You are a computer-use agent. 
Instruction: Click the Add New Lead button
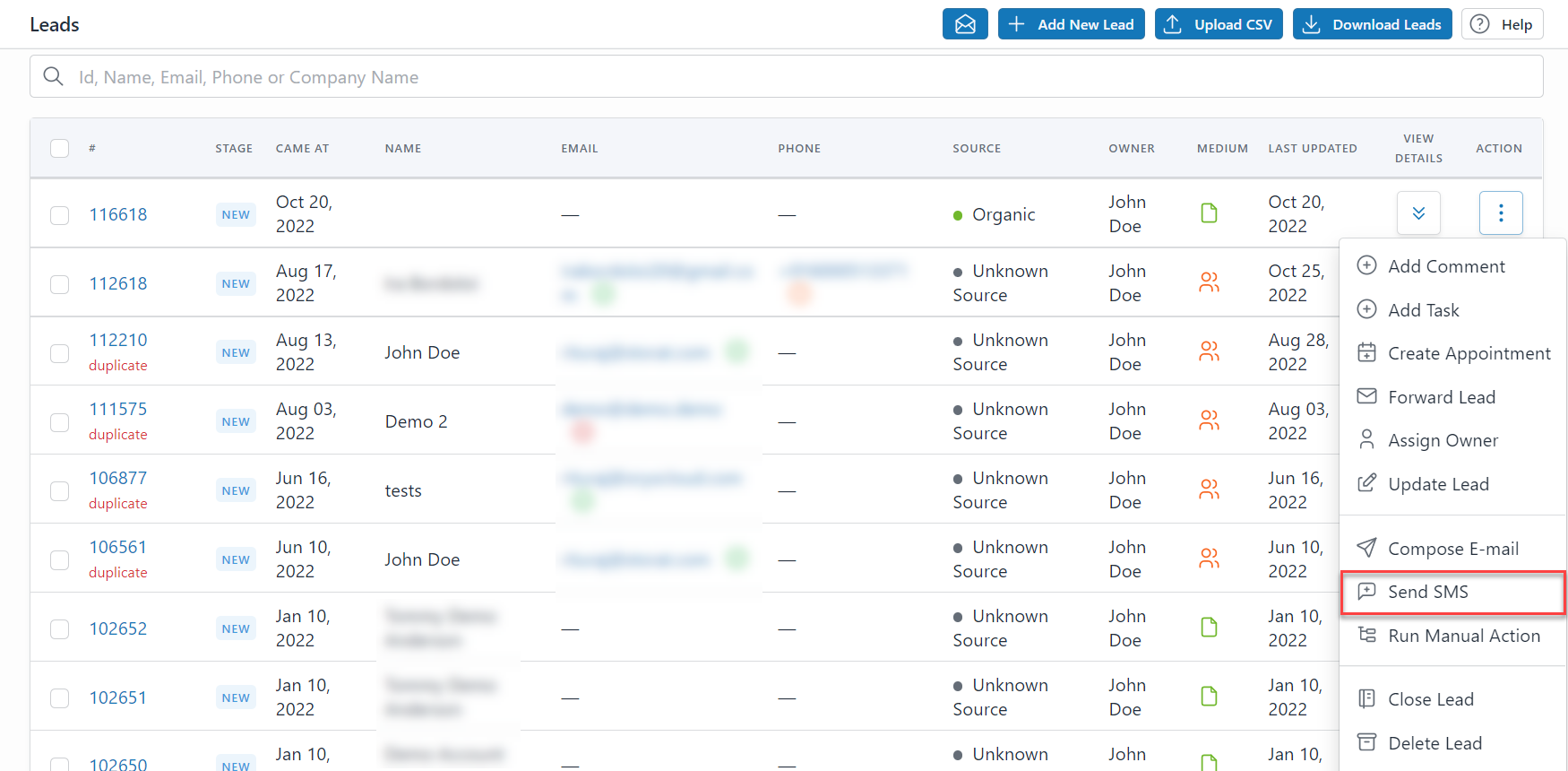tap(1071, 24)
